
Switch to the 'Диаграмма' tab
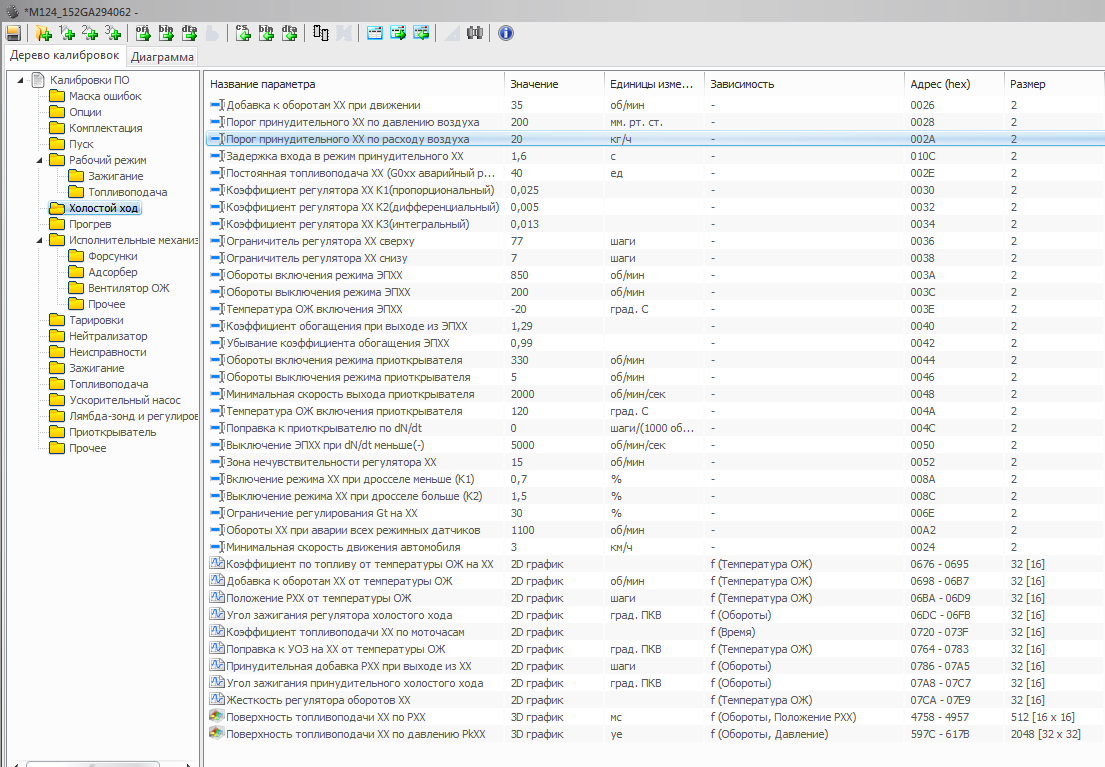[163, 57]
